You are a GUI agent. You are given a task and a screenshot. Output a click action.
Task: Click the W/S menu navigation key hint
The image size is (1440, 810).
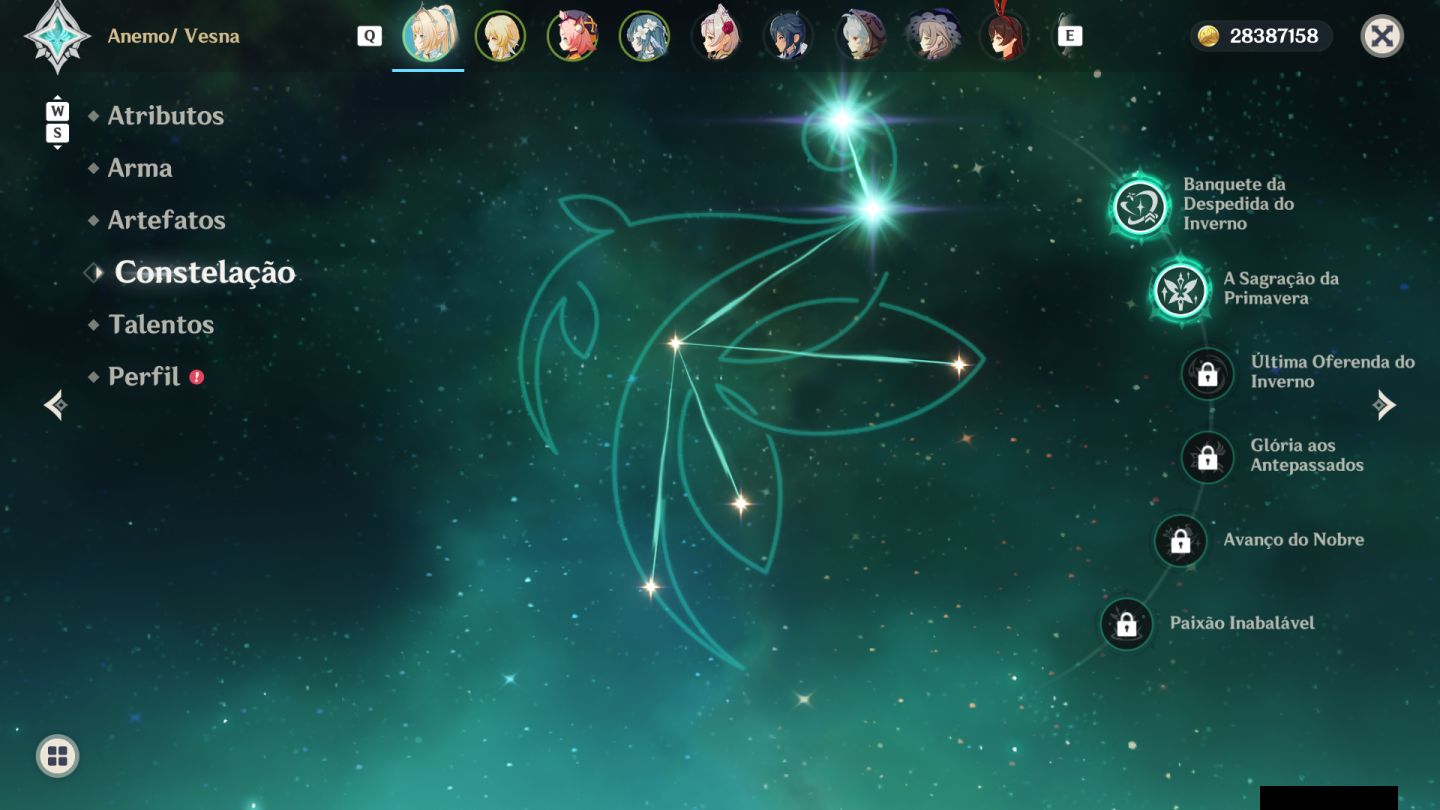click(58, 122)
